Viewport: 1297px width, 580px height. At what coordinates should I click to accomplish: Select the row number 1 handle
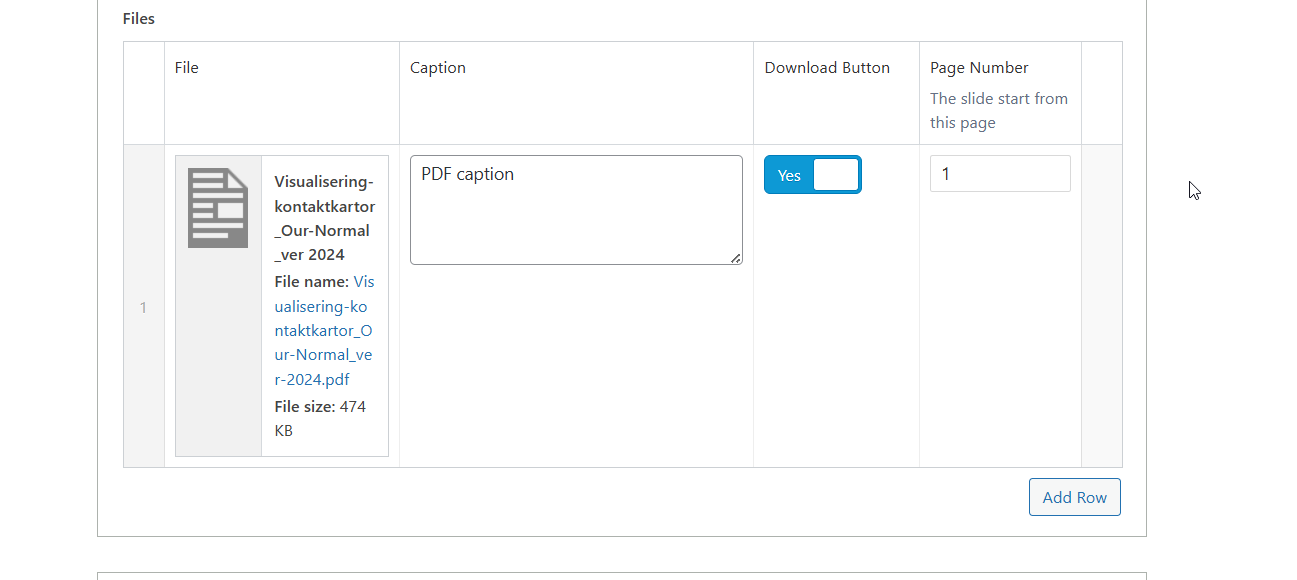(x=143, y=307)
